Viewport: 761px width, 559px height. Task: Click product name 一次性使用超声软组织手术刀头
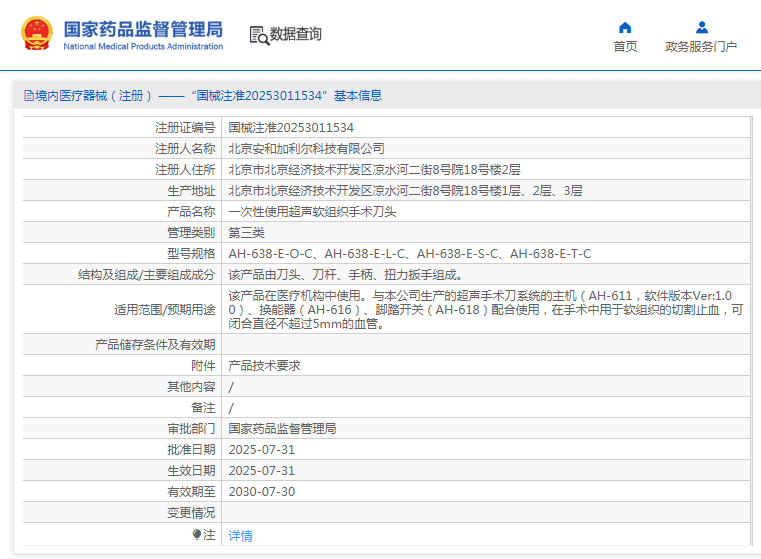[x=312, y=212]
